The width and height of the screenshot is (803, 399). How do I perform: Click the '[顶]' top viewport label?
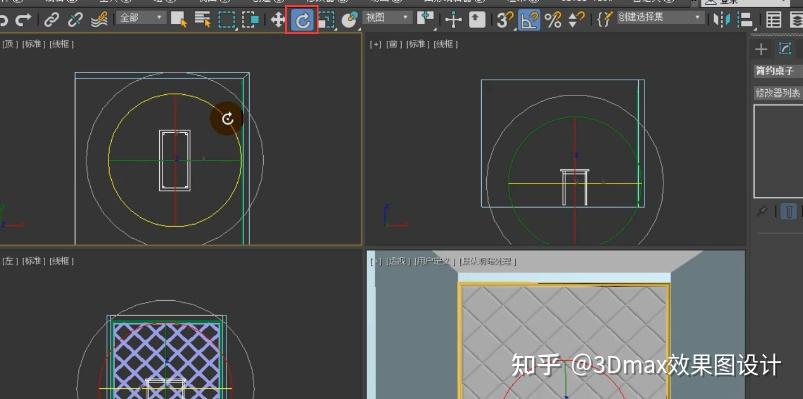coord(11,45)
